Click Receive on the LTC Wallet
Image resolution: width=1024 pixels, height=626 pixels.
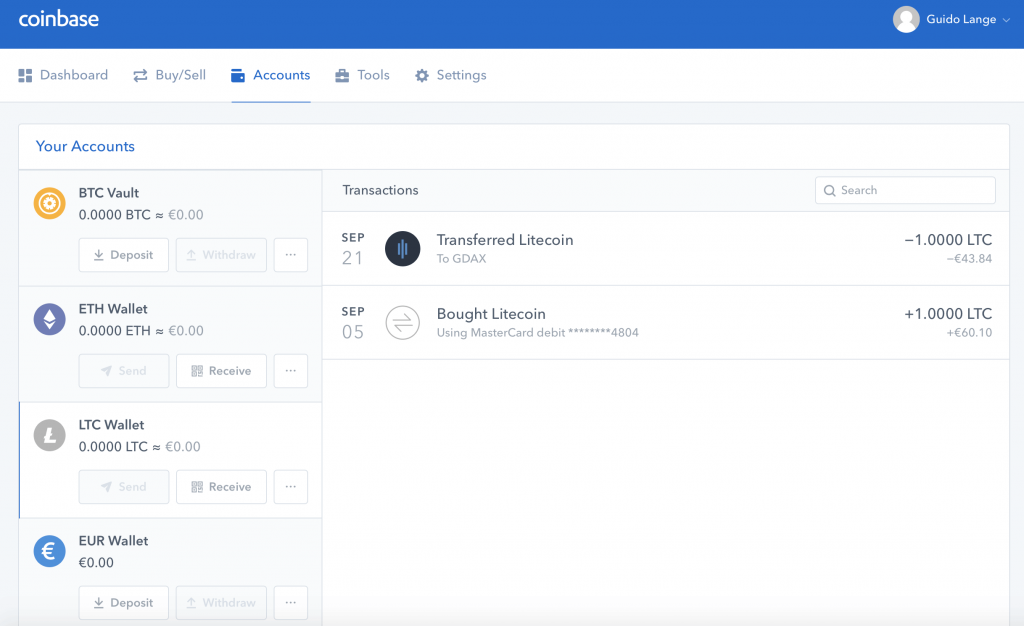click(221, 487)
